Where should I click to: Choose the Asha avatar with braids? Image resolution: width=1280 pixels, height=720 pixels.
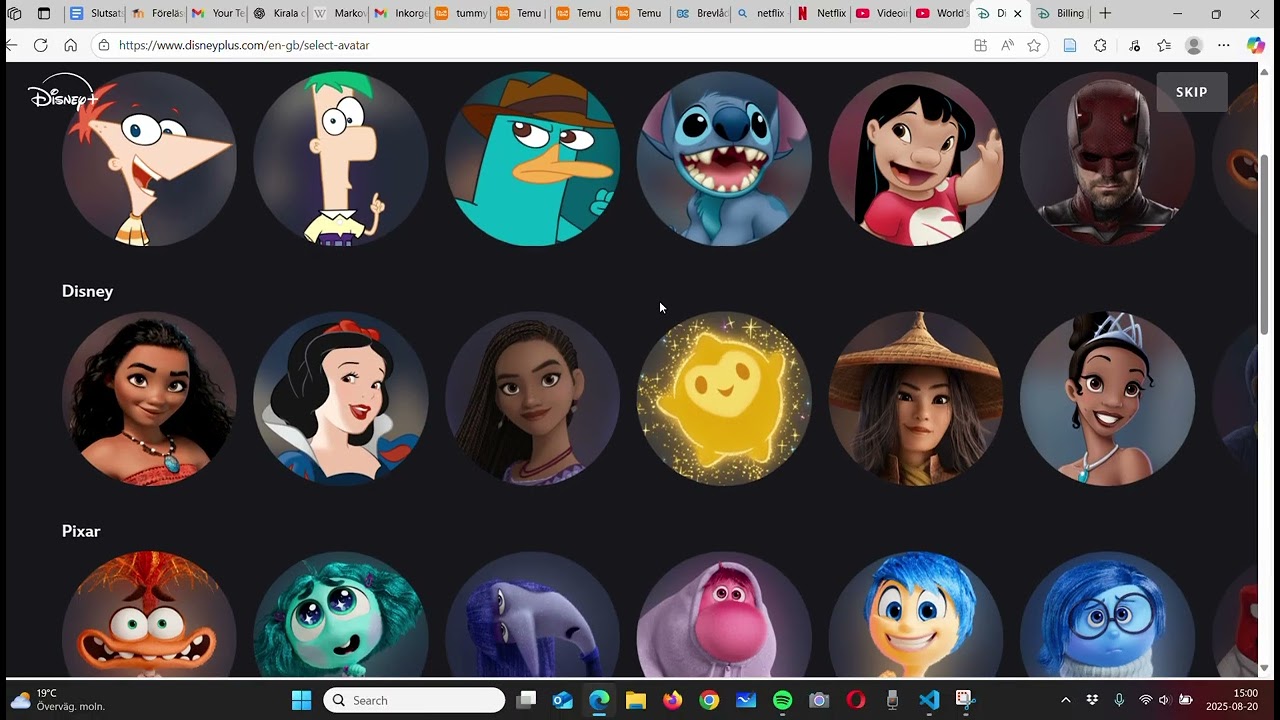pyautogui.click(x=532, y=398)
